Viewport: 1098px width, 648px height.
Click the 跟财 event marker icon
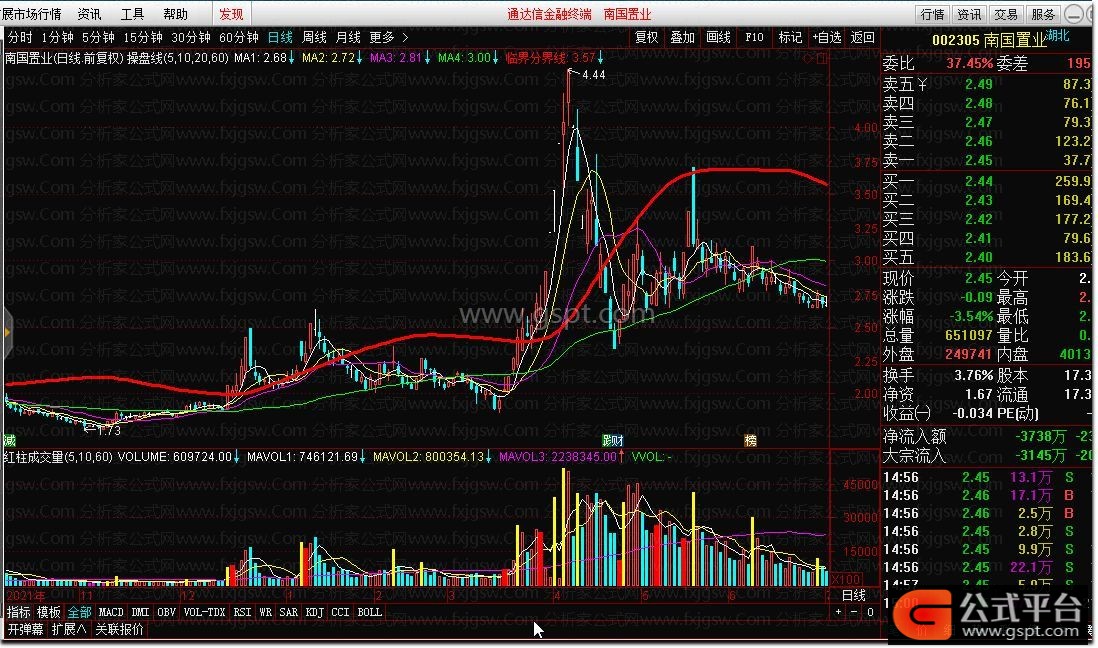coord(613,440)
